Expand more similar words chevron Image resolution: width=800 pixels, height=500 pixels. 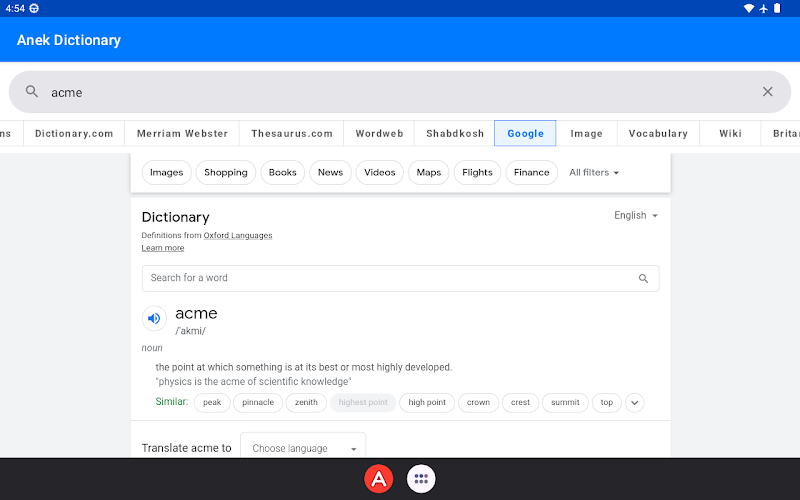[x=634, y=403]
